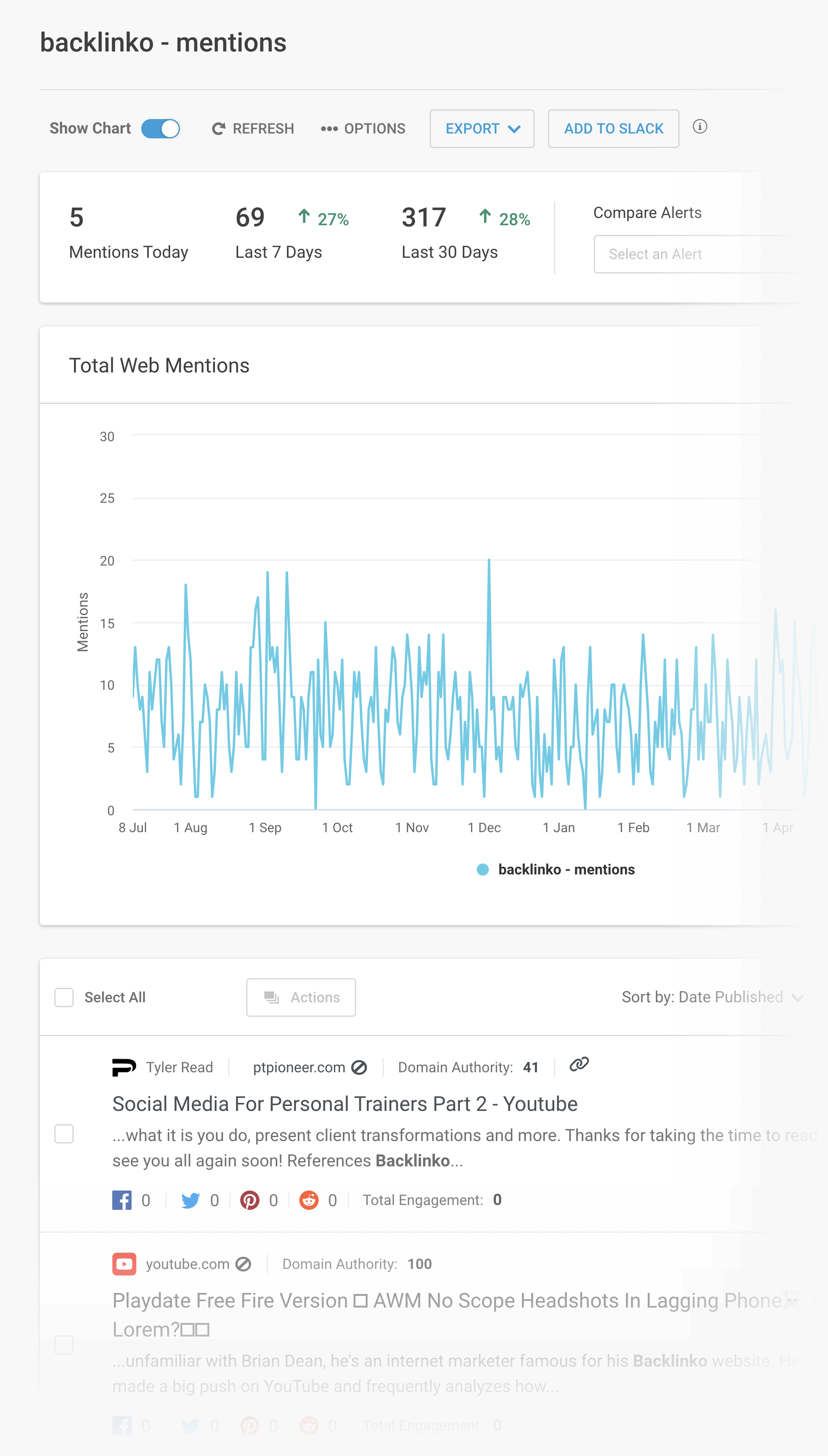Refresh the mentions feed

point(252,128)
